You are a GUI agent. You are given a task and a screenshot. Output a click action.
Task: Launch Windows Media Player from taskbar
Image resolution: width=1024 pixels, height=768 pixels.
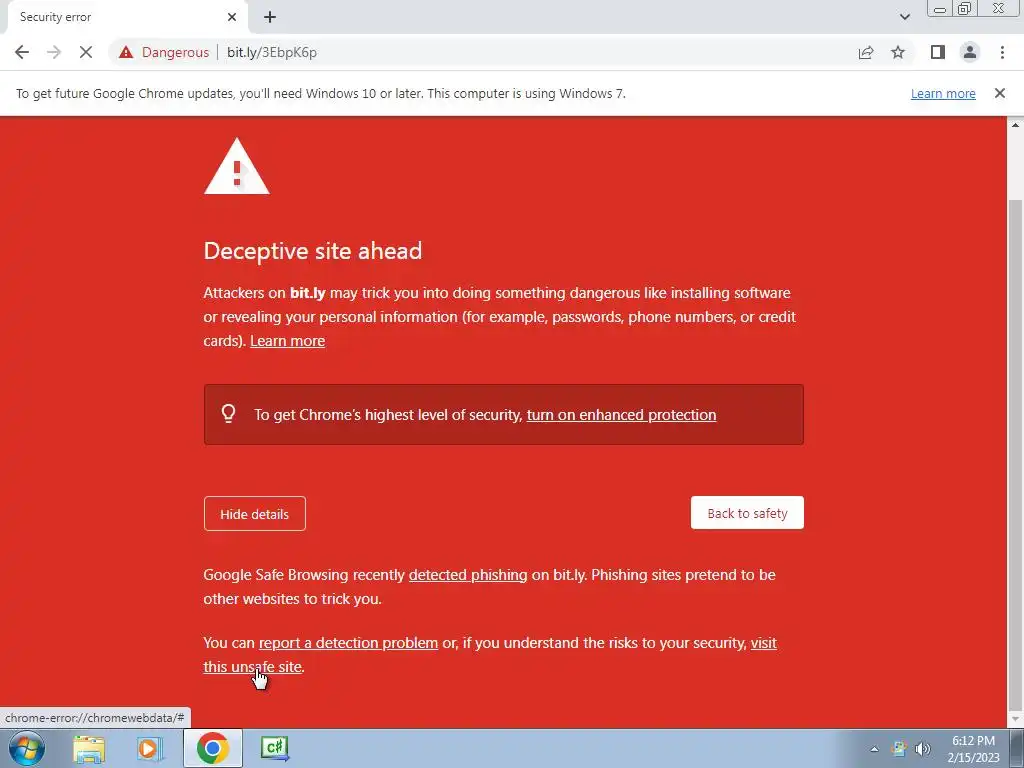(x=150, y=748)
